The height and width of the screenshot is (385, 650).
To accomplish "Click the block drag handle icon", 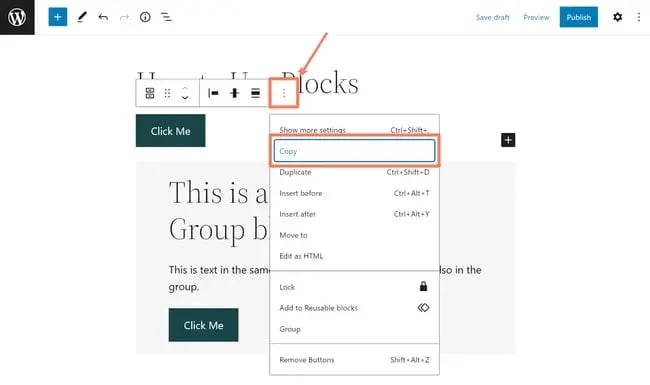I will point(167,93).
